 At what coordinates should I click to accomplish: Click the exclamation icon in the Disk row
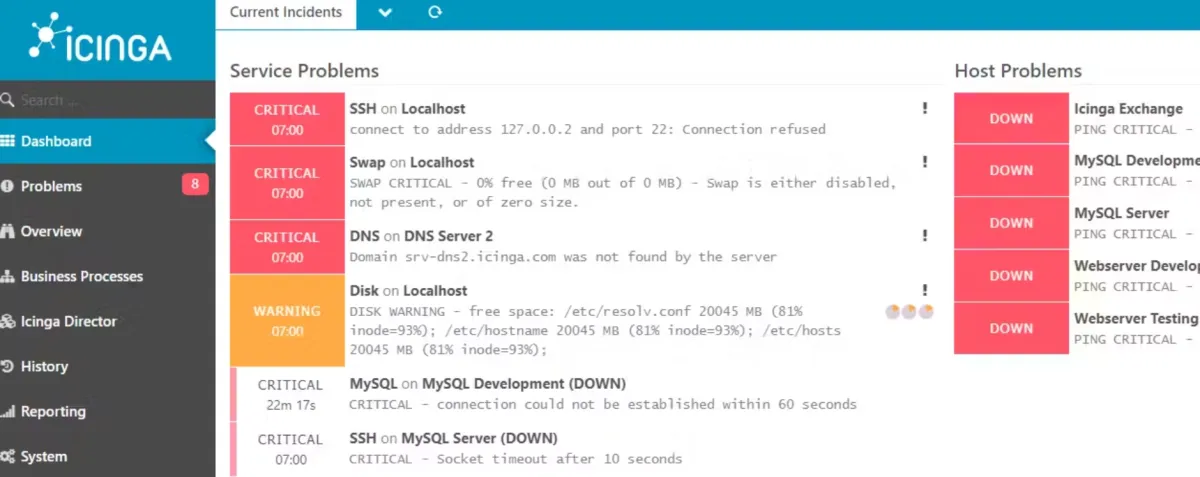925,290
